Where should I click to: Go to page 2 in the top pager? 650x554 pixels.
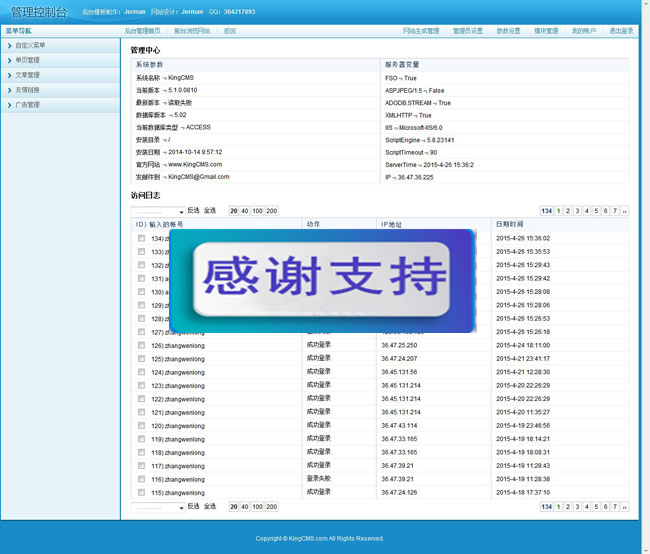(x=568, y=211)
